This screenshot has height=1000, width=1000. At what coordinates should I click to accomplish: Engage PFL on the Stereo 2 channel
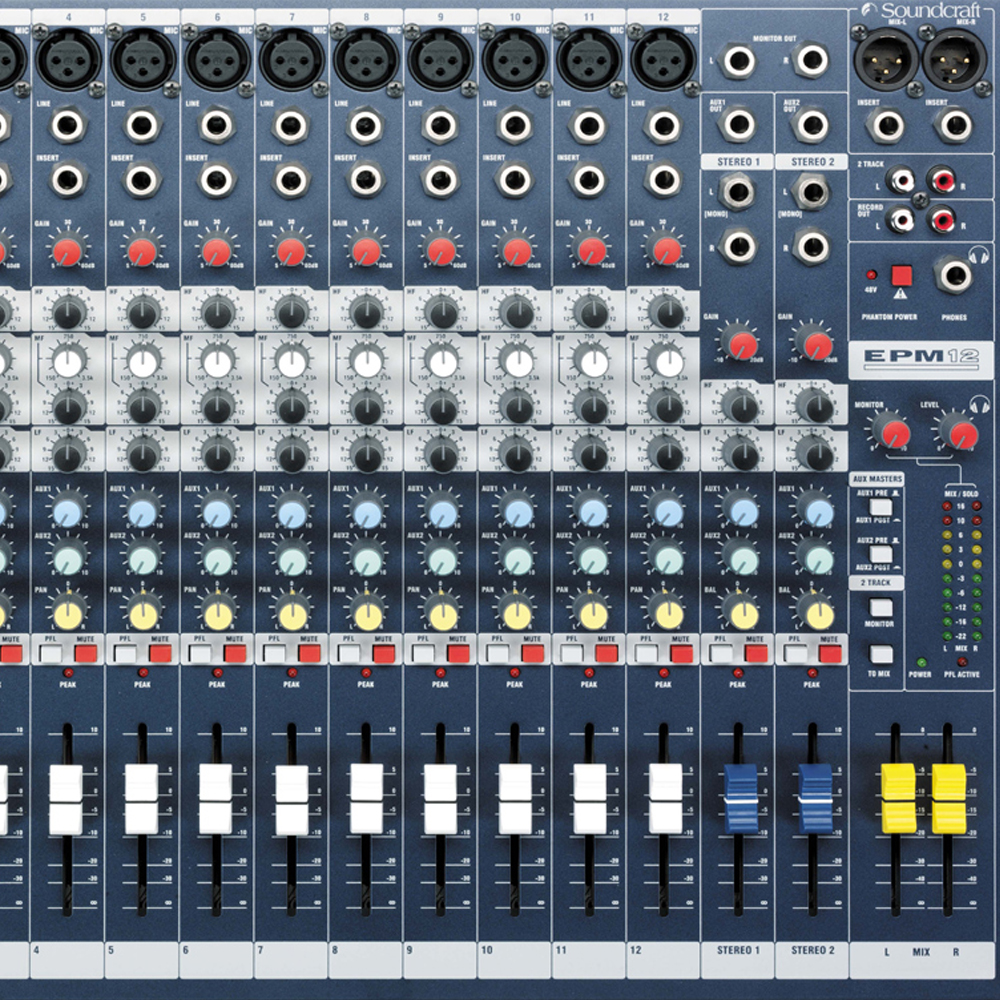pyautogui.click(x=795, y=654)
